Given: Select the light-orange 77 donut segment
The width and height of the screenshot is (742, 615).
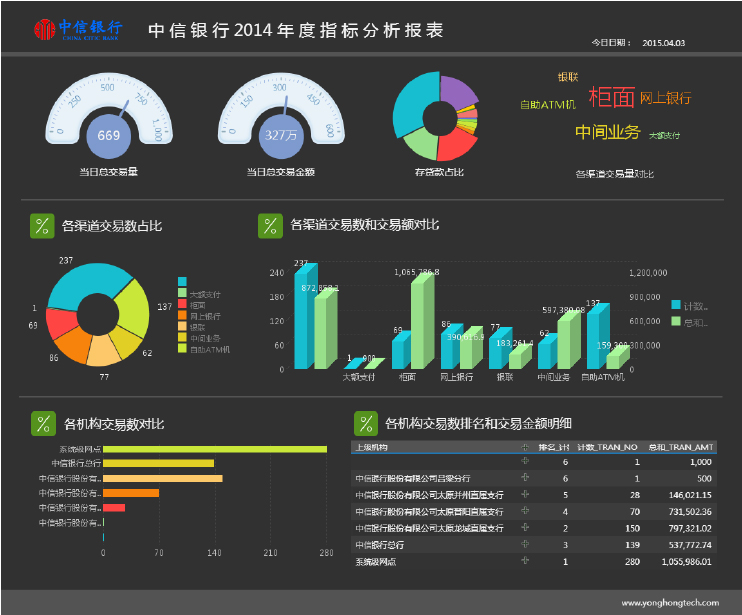Looking at the screenshot, I should click(x=103, y=351).
